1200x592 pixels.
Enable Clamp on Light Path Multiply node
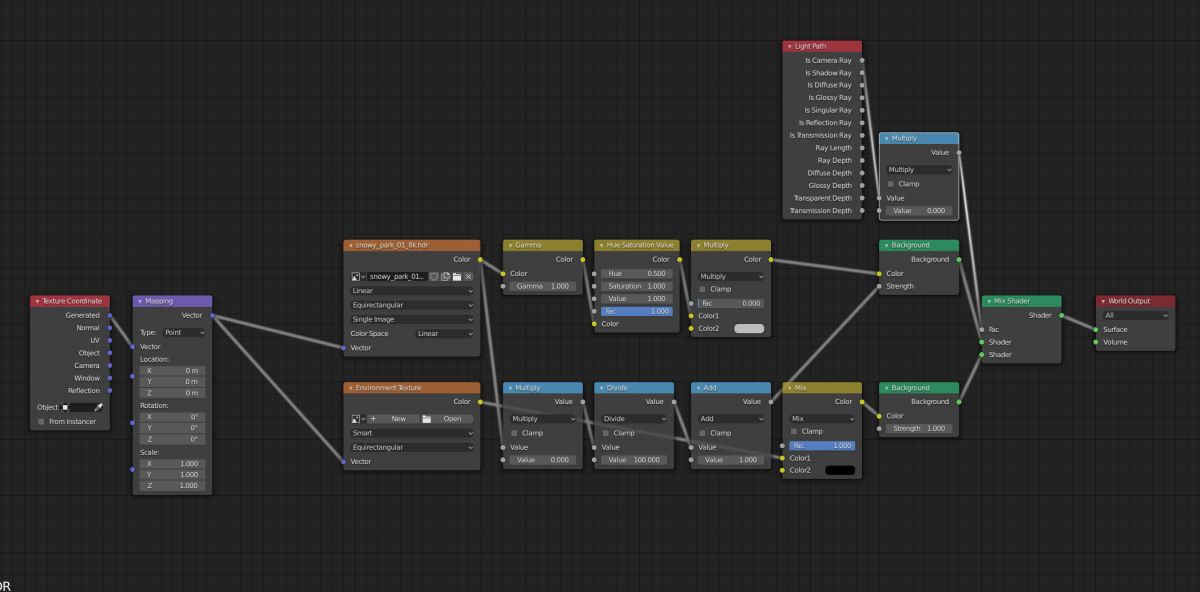click(890, 184)
